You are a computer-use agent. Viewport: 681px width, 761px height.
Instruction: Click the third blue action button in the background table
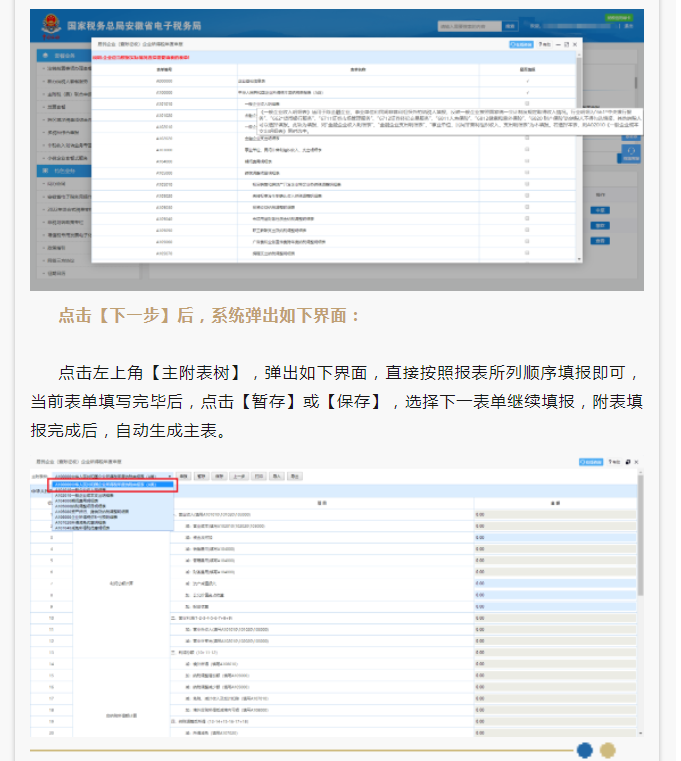pyautogui.click(x=600, y=241)
